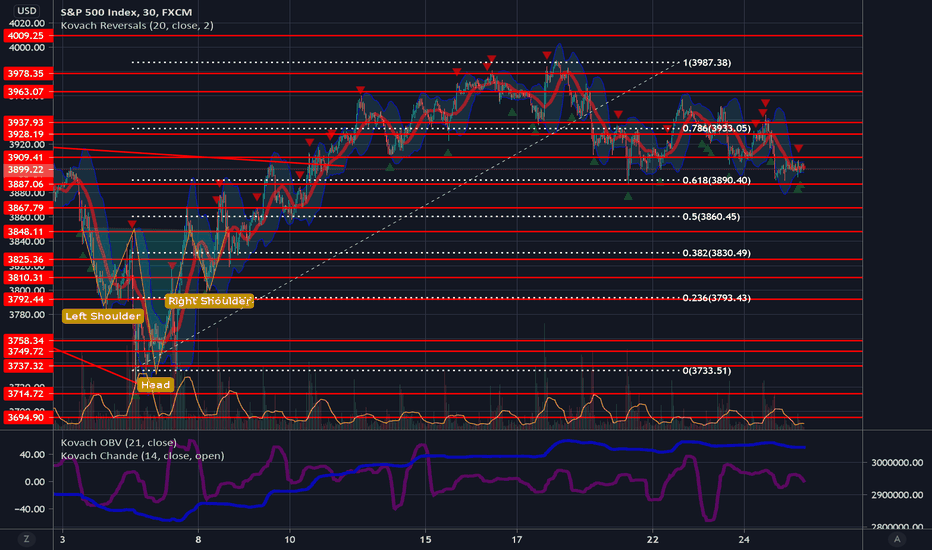Image resolution: width=932 pixels, height=550 pixels.
Task: Click date 10 on the time axis
Action: [289, 540]
